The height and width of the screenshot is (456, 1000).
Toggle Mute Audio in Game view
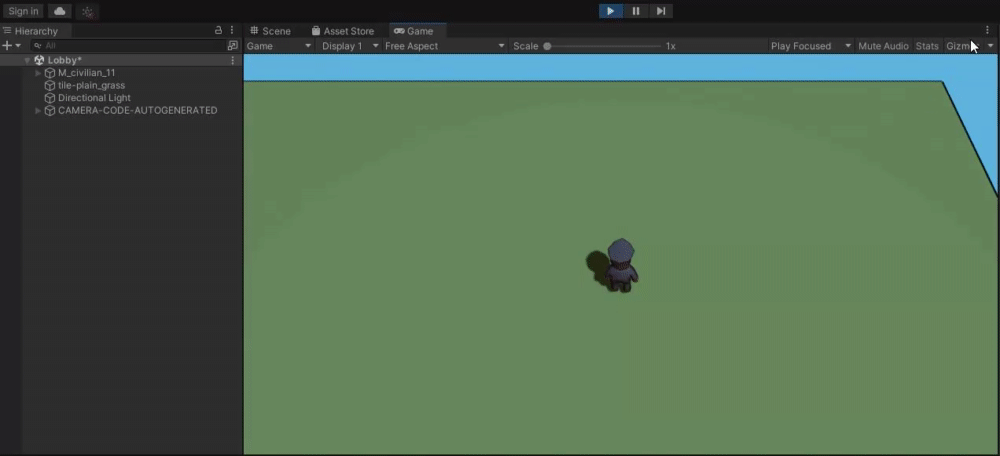click(883, 46)
